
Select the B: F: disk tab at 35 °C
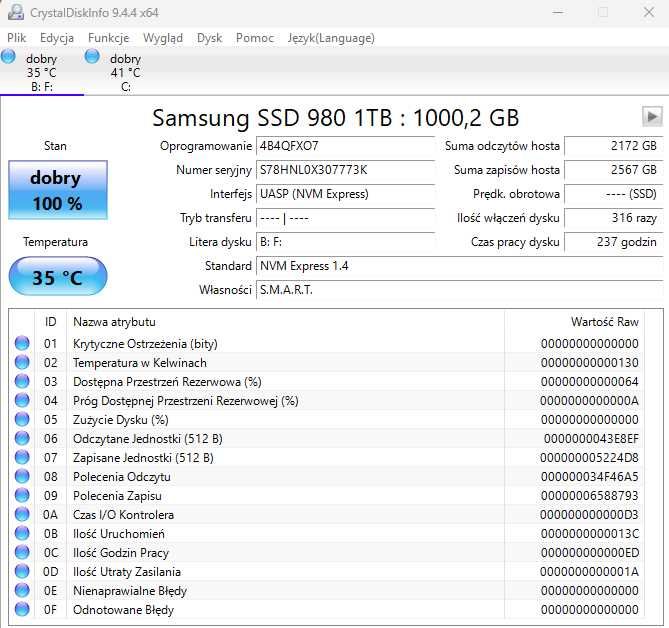42,72
